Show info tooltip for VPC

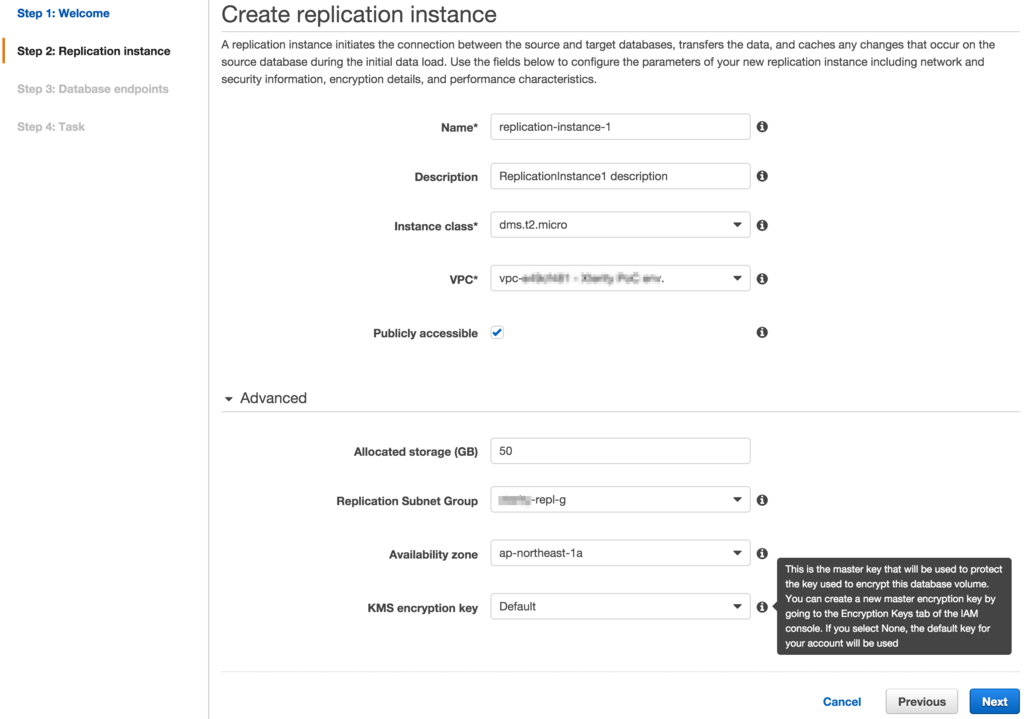[761, 279]
